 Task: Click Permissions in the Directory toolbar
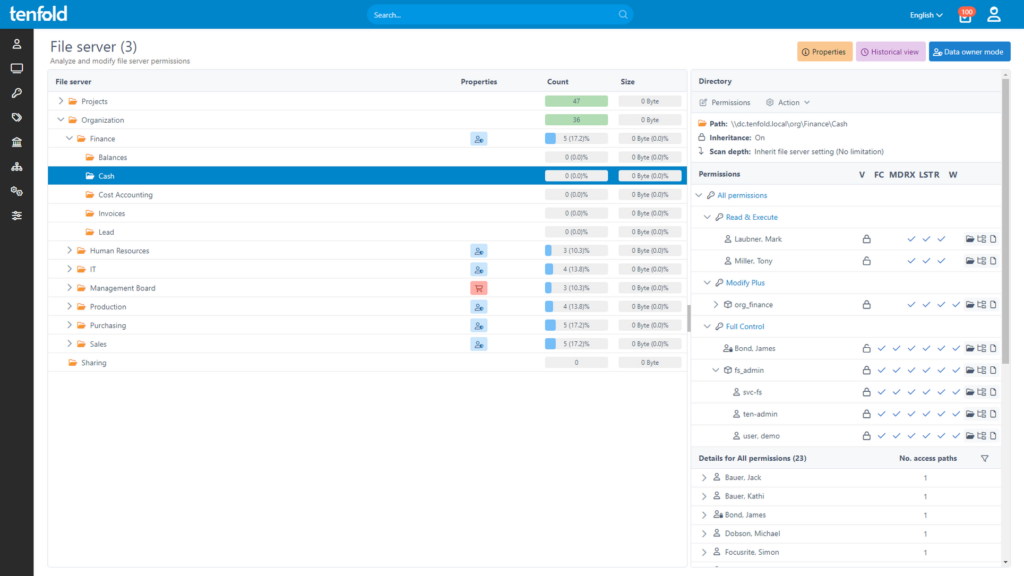click(x=724, y=102)
